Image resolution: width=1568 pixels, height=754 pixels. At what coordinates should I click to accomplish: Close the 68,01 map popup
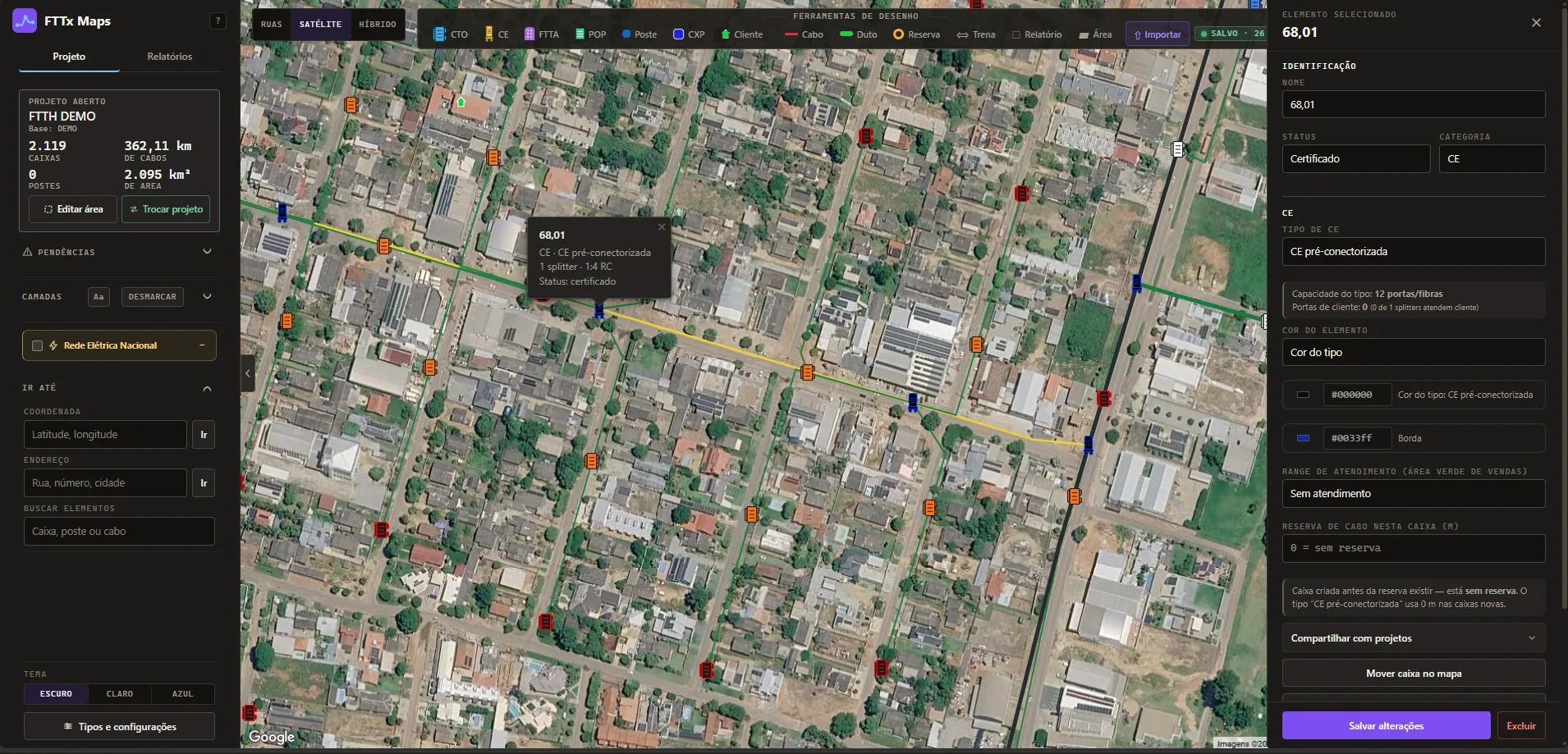coord(662,227)
